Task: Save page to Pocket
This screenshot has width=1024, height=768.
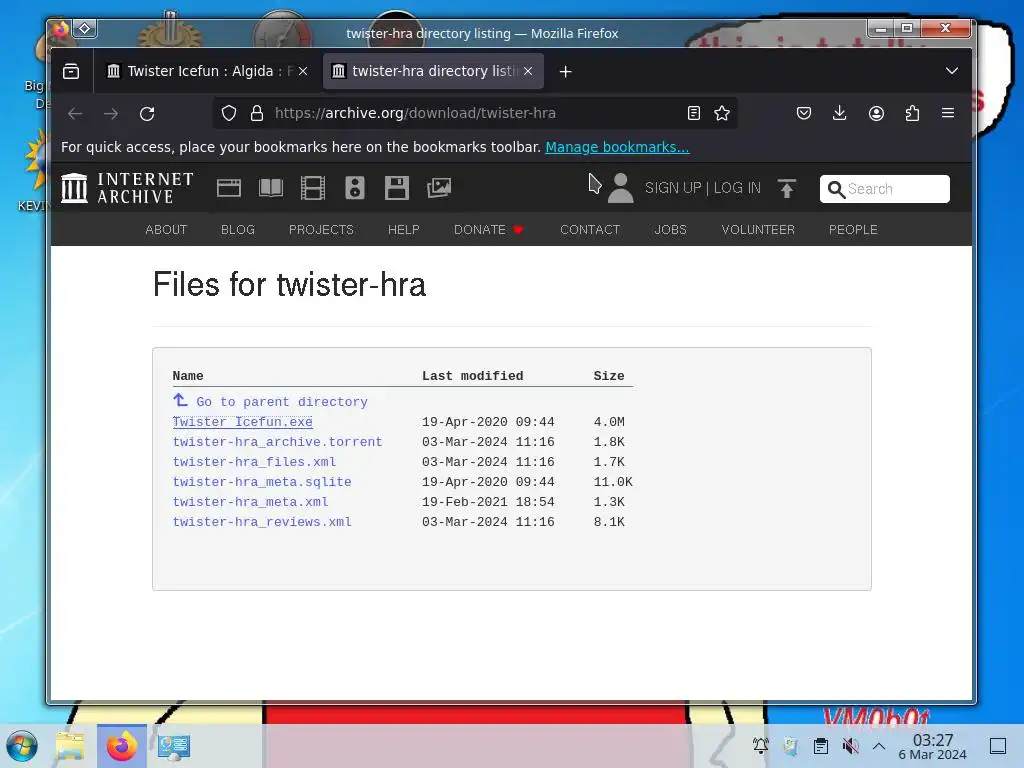Action: tap(804, 113)
